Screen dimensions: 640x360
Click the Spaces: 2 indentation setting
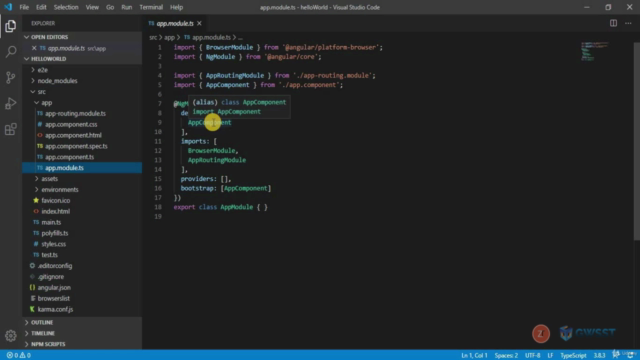(x=506, y=356)
